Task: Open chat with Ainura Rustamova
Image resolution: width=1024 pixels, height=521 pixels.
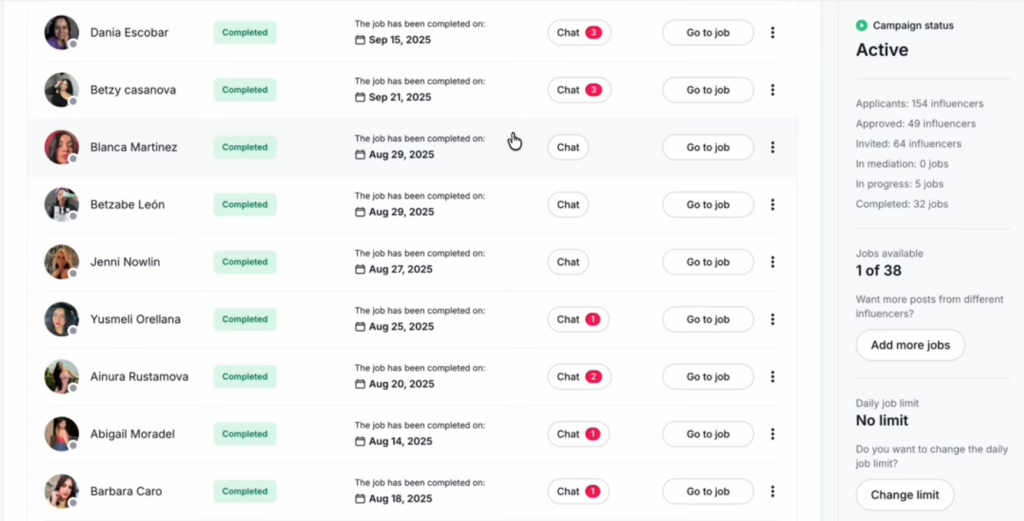Action: click(x=579, y=377)
